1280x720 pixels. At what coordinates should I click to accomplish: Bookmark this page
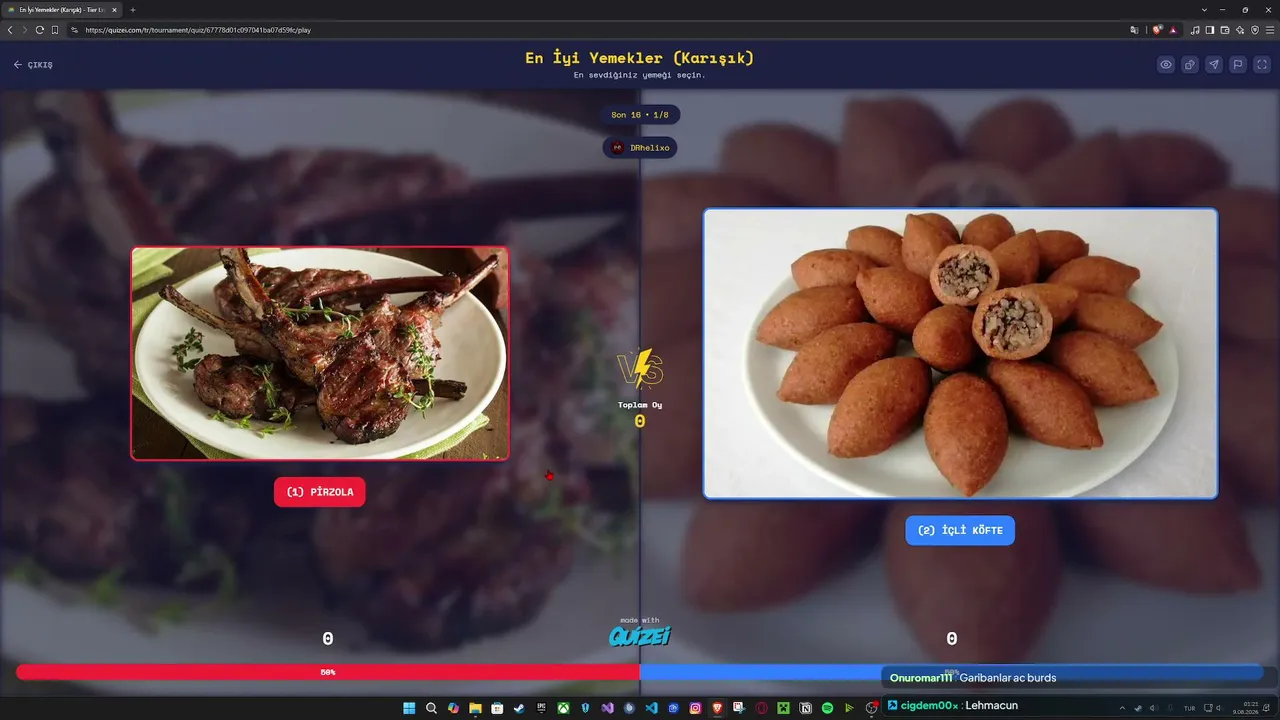pos(55,30)
